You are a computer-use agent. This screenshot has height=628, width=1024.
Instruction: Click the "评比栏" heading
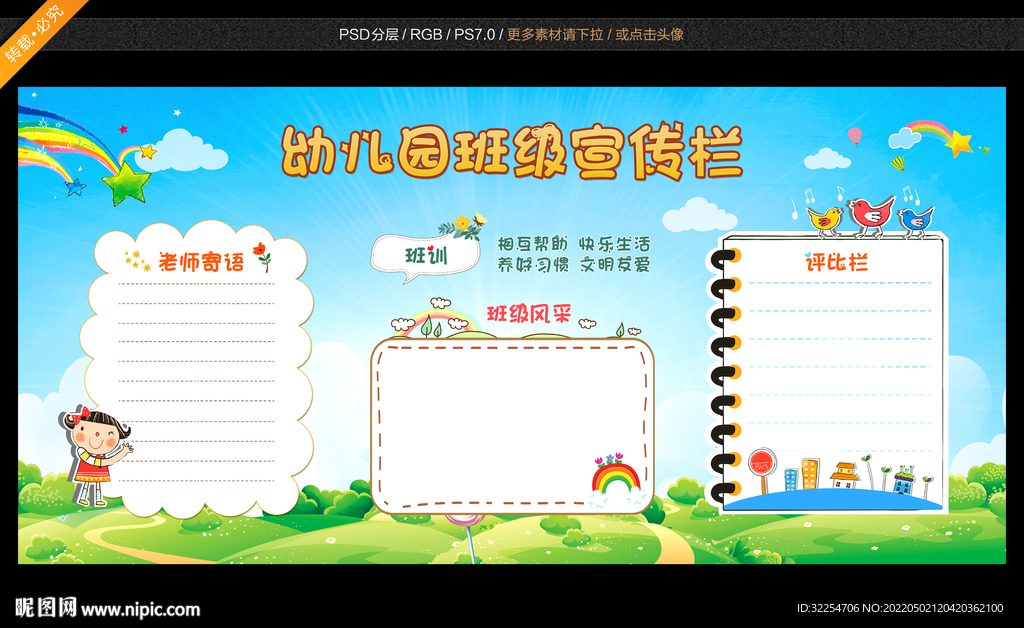pos(837,262)
